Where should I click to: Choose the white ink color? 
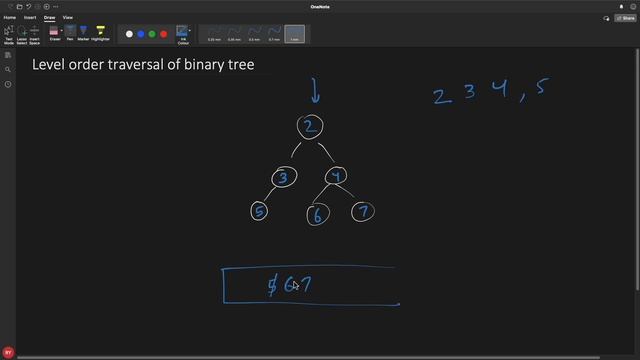[129, 34]
